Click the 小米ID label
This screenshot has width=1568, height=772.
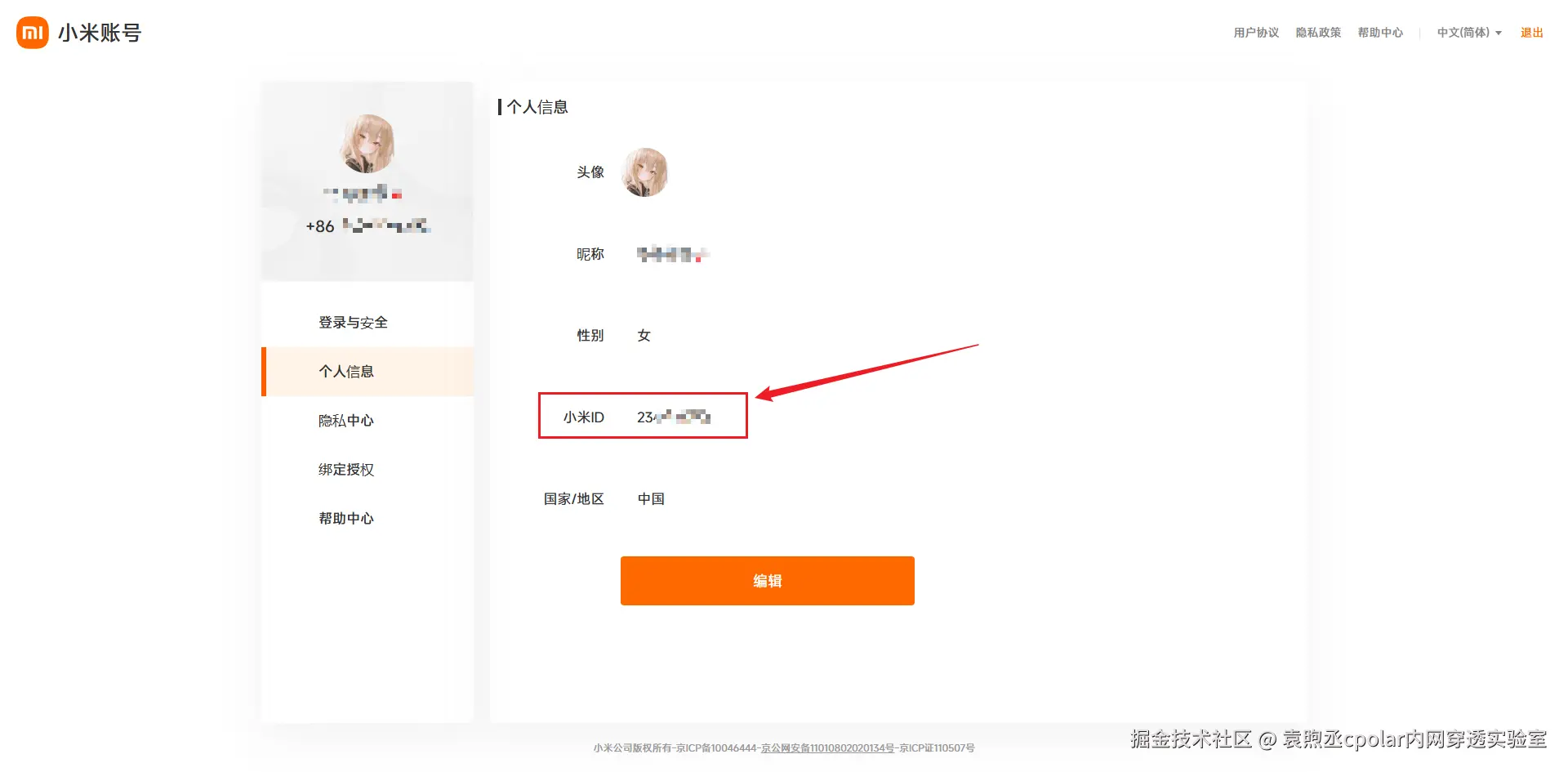584,417
